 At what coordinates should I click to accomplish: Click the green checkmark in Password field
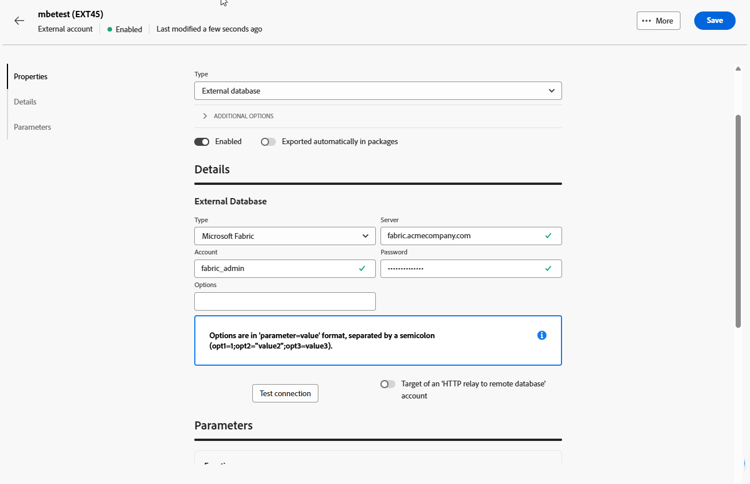click(x=548, y=268)
